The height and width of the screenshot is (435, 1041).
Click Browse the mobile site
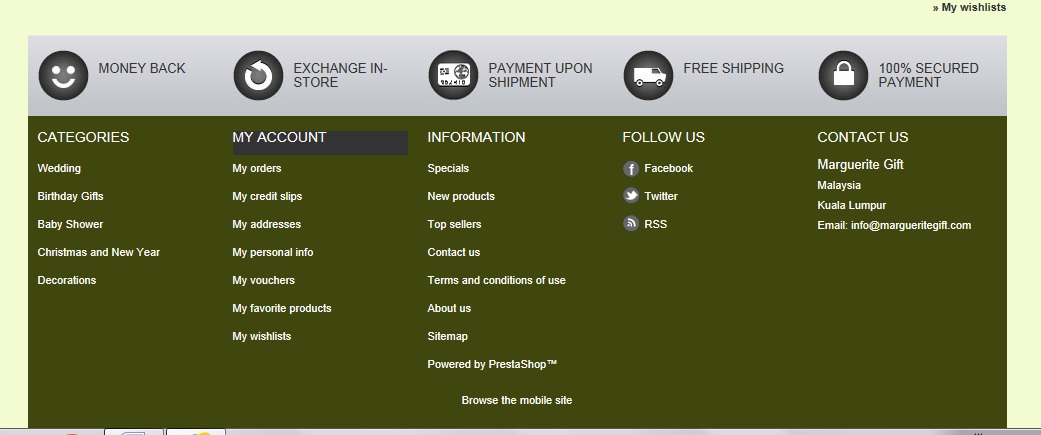(517, 400)
